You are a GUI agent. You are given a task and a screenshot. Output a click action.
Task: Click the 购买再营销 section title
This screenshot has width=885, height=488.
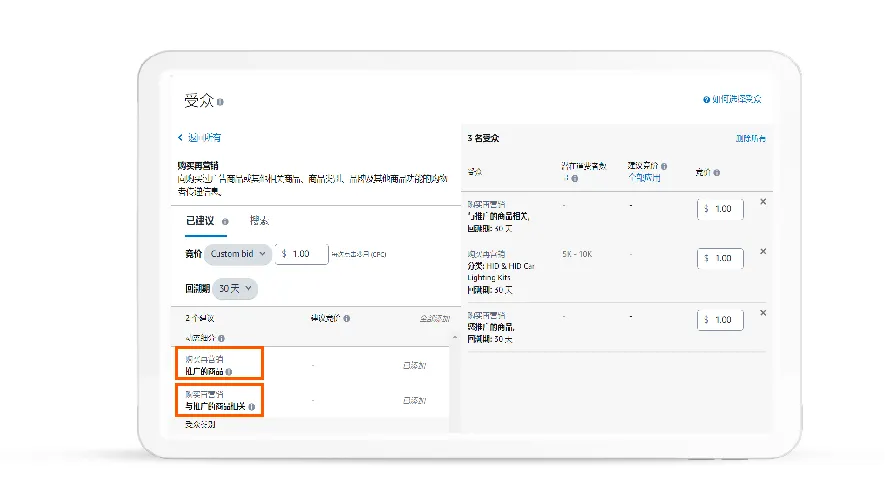(198, 166)
